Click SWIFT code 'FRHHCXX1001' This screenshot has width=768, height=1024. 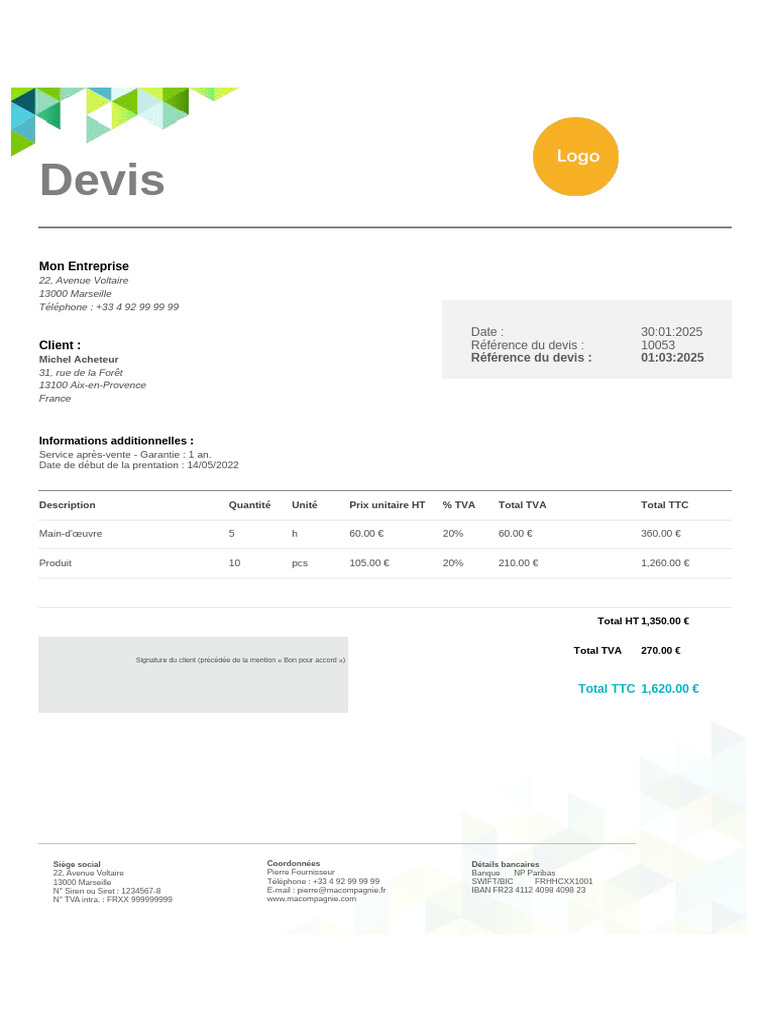pos(564,881)
